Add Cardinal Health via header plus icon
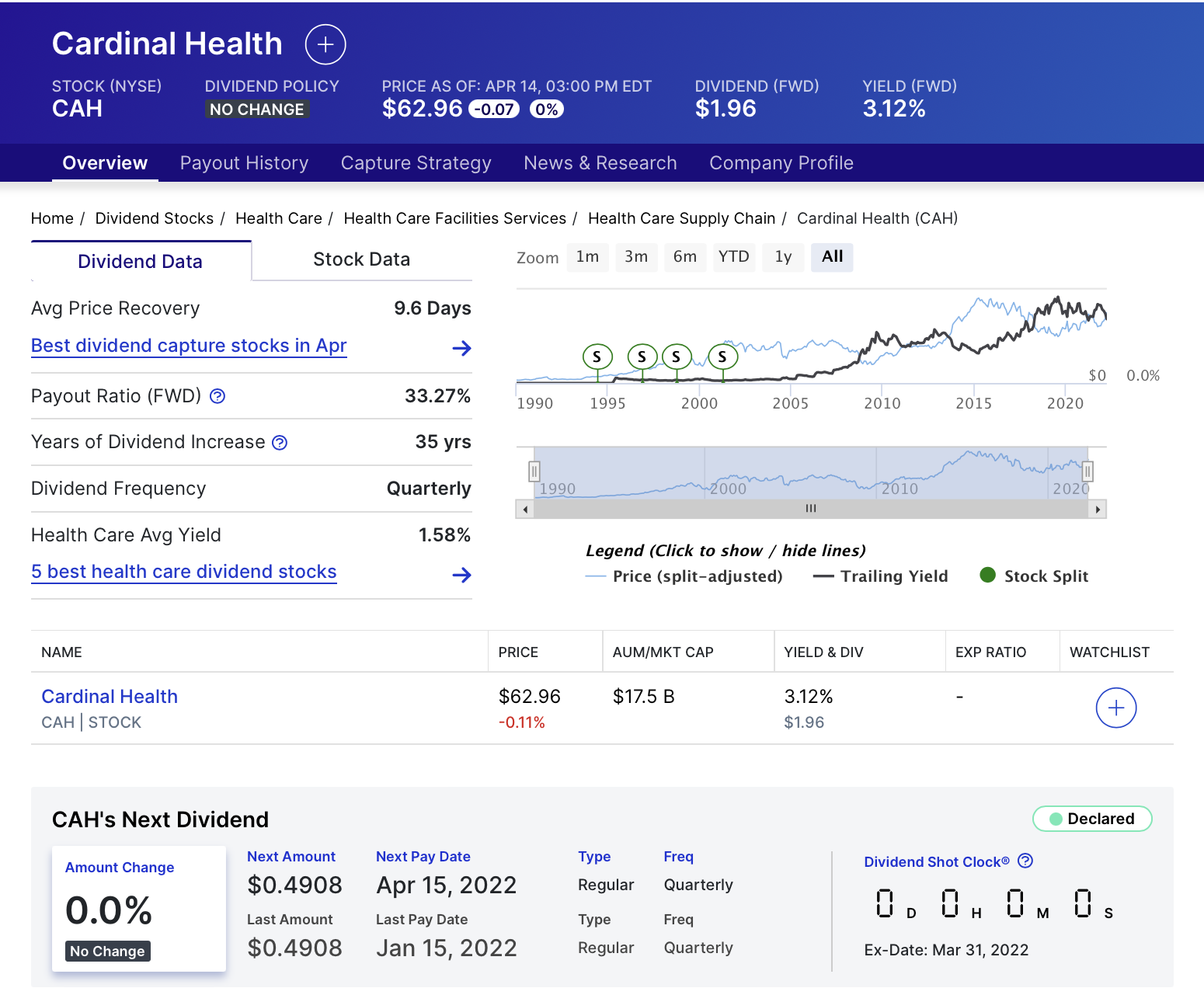This screenshot has height=1002, width=1204. pyautogui.click(x=325, y=44)
